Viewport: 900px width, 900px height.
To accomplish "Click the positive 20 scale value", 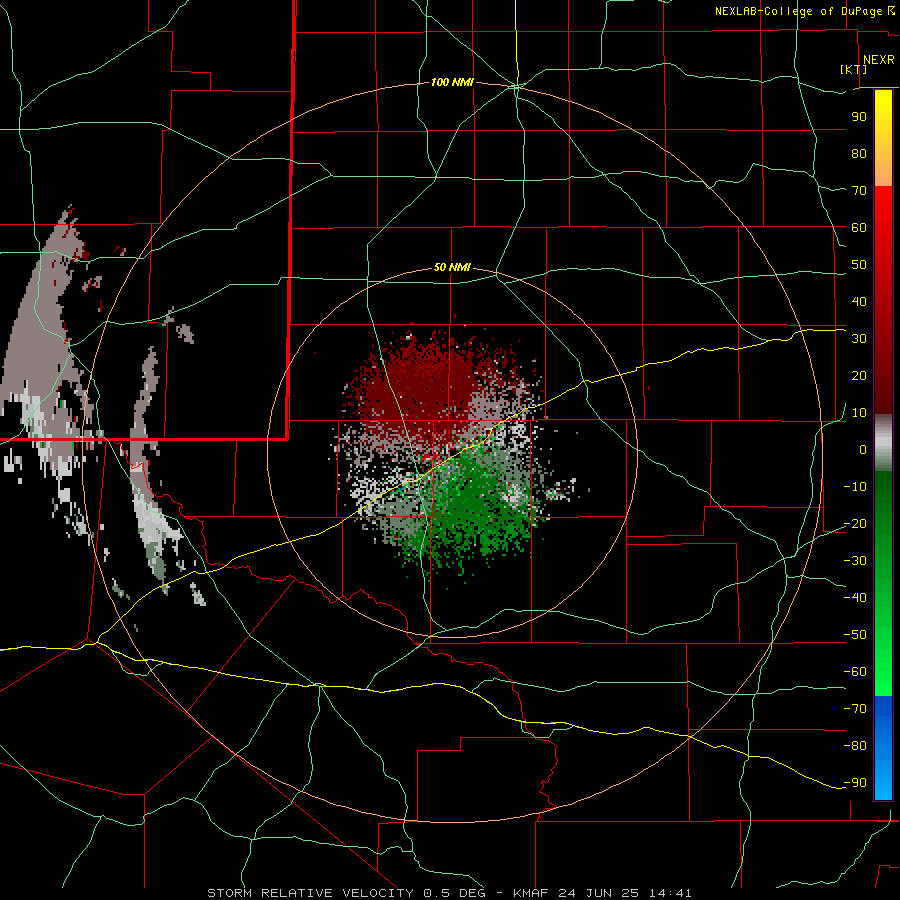I will click(x=859, y=375).
